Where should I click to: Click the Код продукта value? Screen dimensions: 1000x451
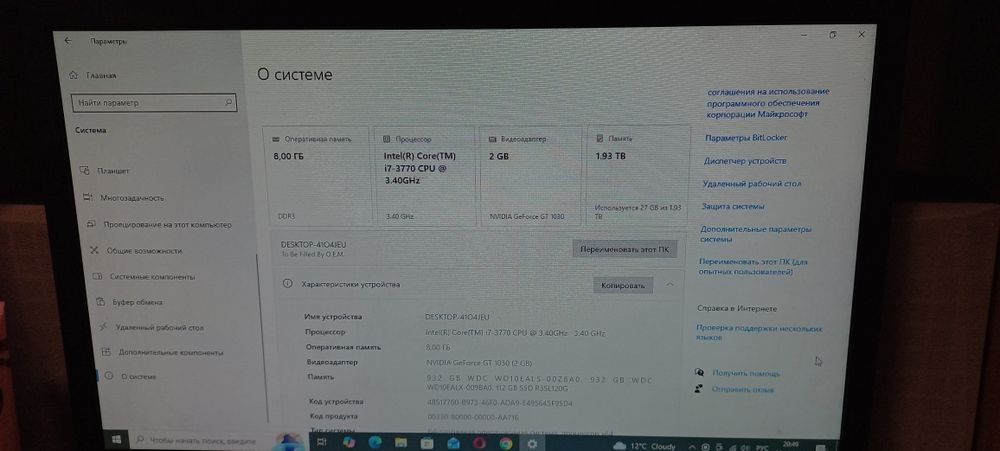pos(473,417)
